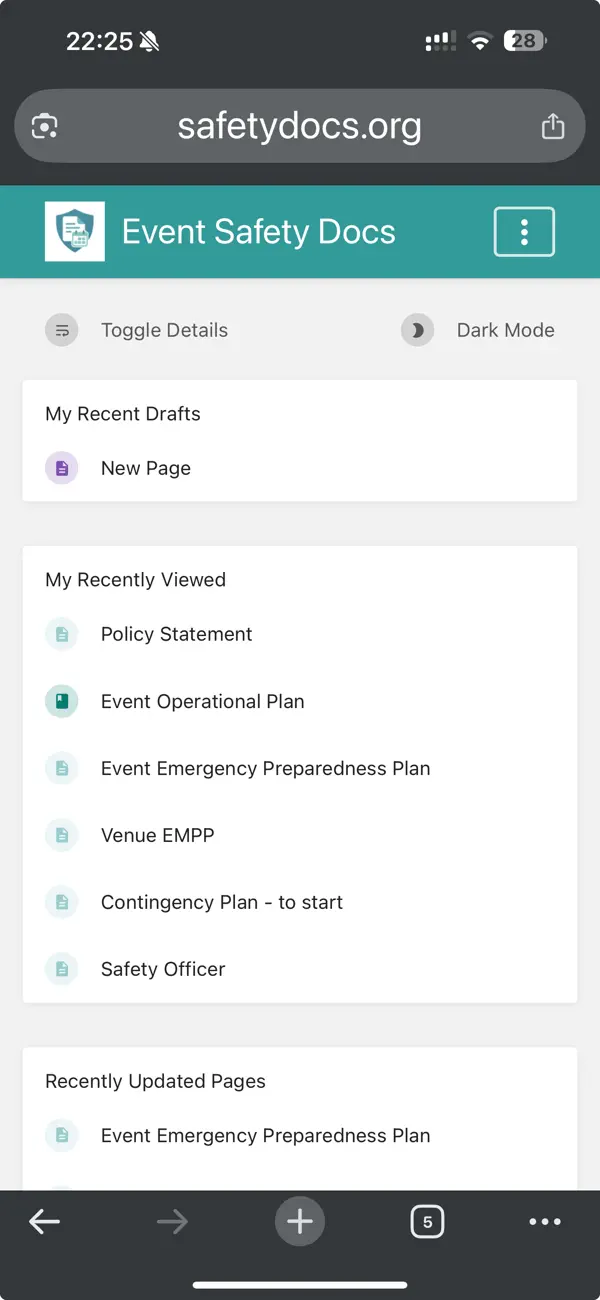Click the purple draft icon beside New Page

click(x=62, y=468)
